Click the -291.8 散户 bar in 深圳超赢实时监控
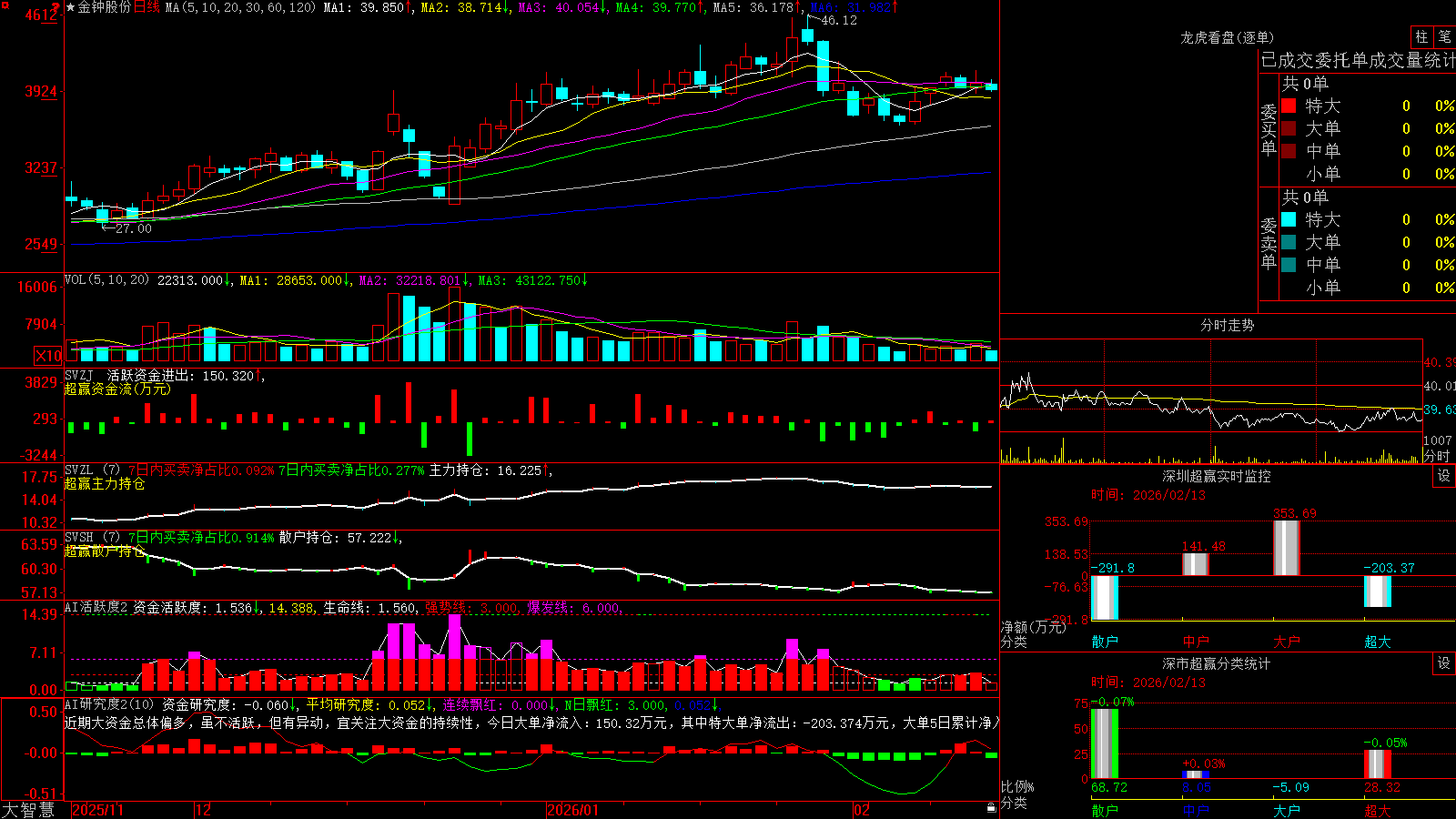This screenshot has height=819, width=1456. [x=1104, y=597]
